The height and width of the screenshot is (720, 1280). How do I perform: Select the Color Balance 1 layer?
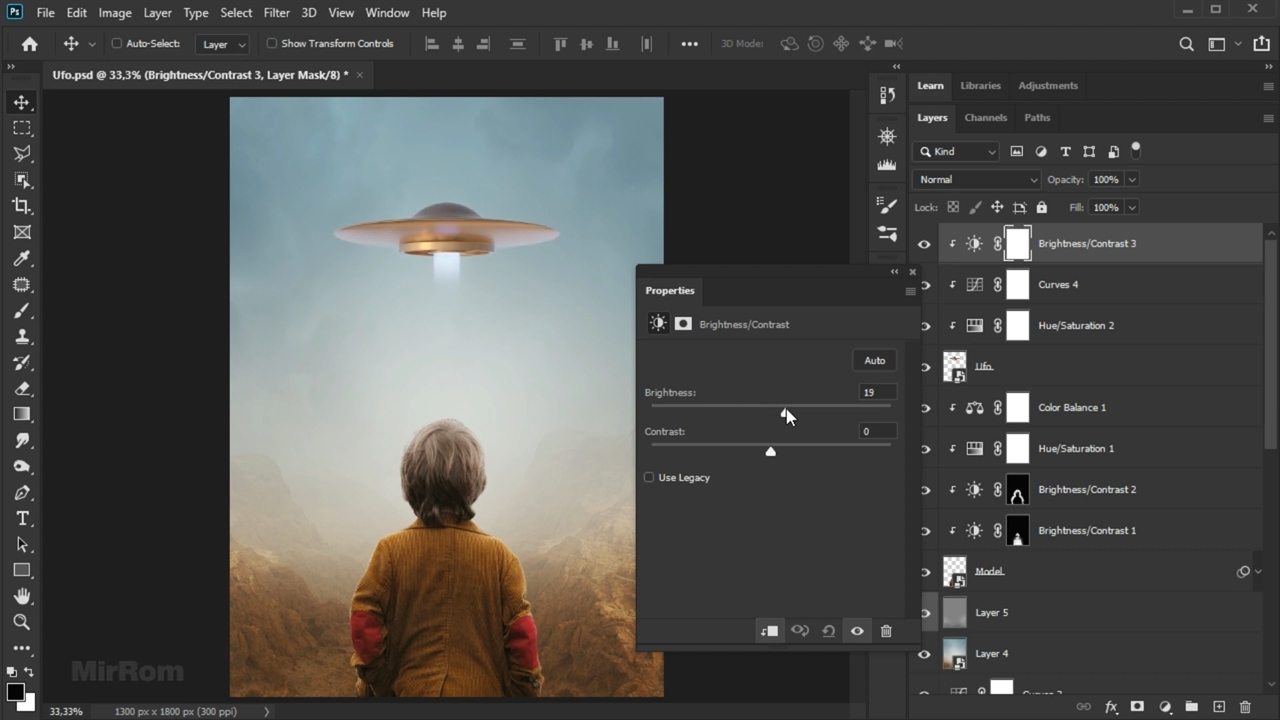1072,408
